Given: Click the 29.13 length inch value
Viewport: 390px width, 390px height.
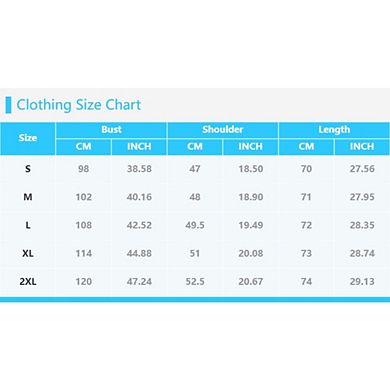Looking at the screenshot, I should click(362, 282).
